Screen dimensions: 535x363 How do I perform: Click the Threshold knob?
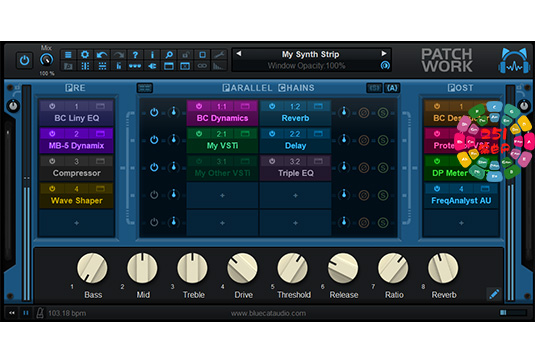tap(292, 268)
